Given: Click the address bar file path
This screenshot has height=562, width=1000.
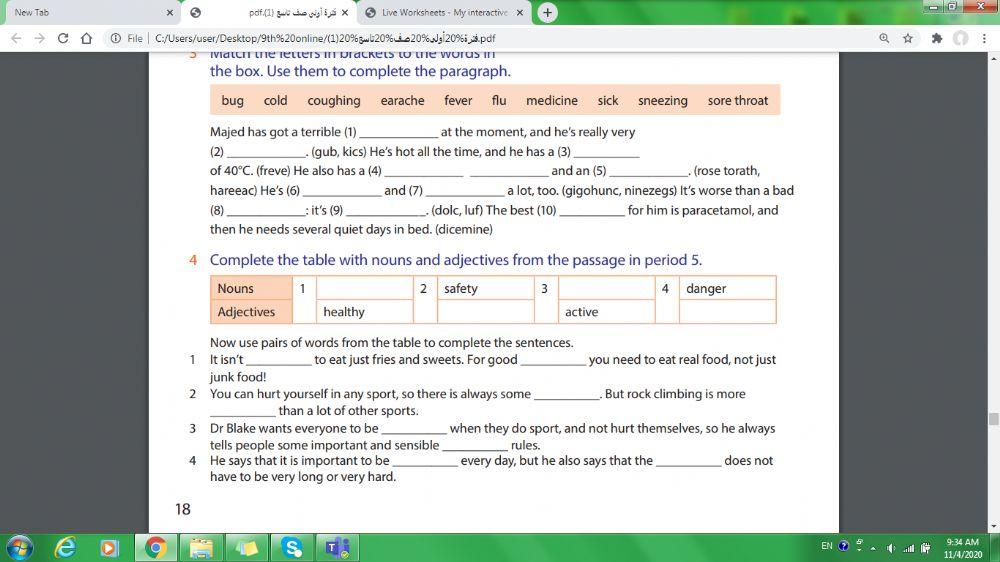Looking at the screenshot, I should [x=325, y=38].
